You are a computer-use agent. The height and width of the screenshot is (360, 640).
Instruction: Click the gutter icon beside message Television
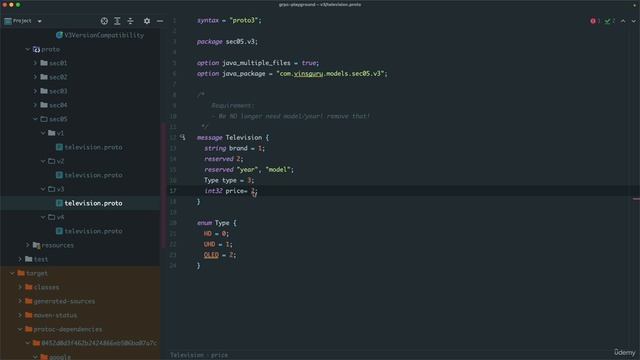[182, 137]
